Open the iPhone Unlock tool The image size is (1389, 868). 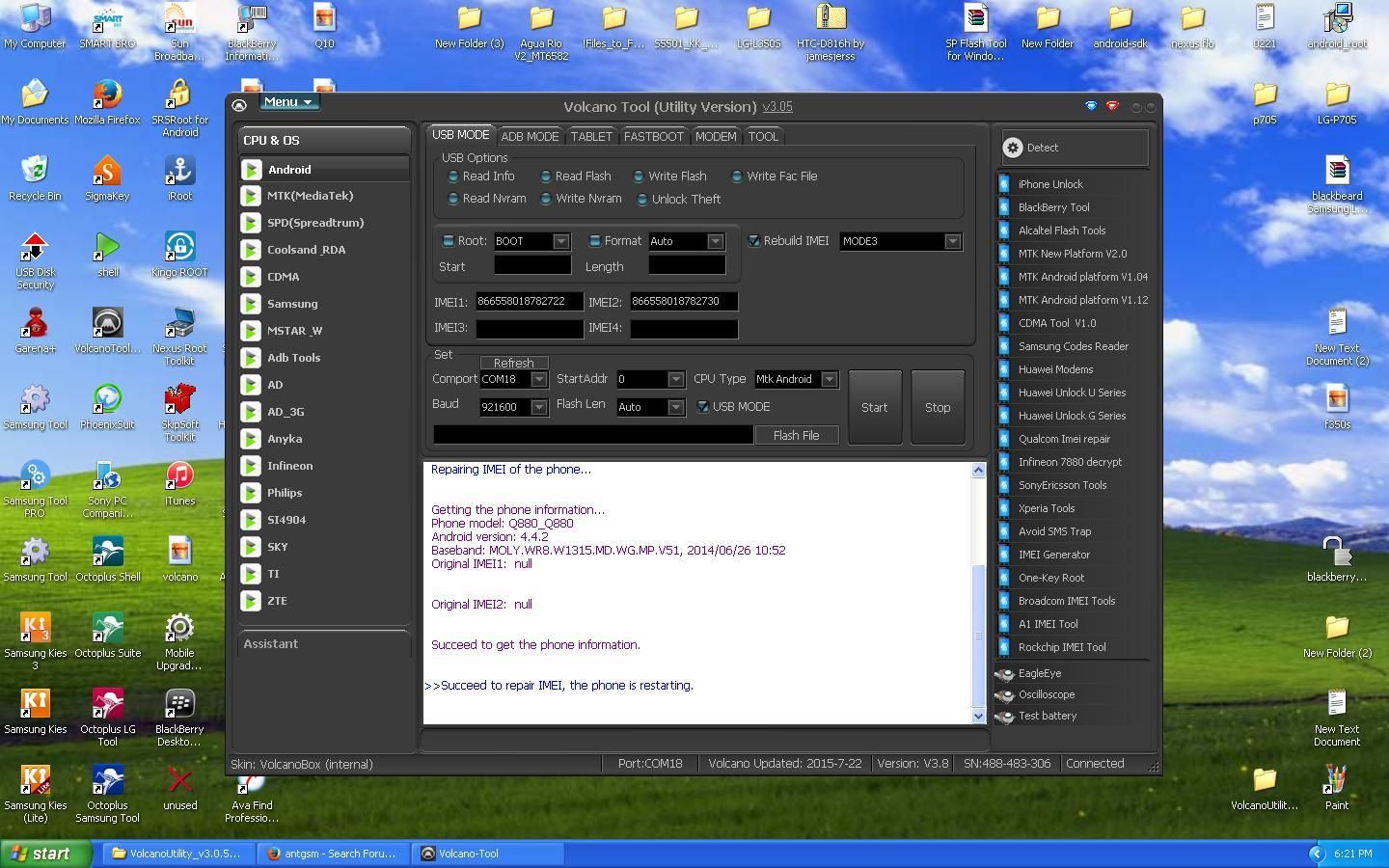click(x=1050, y=184)
